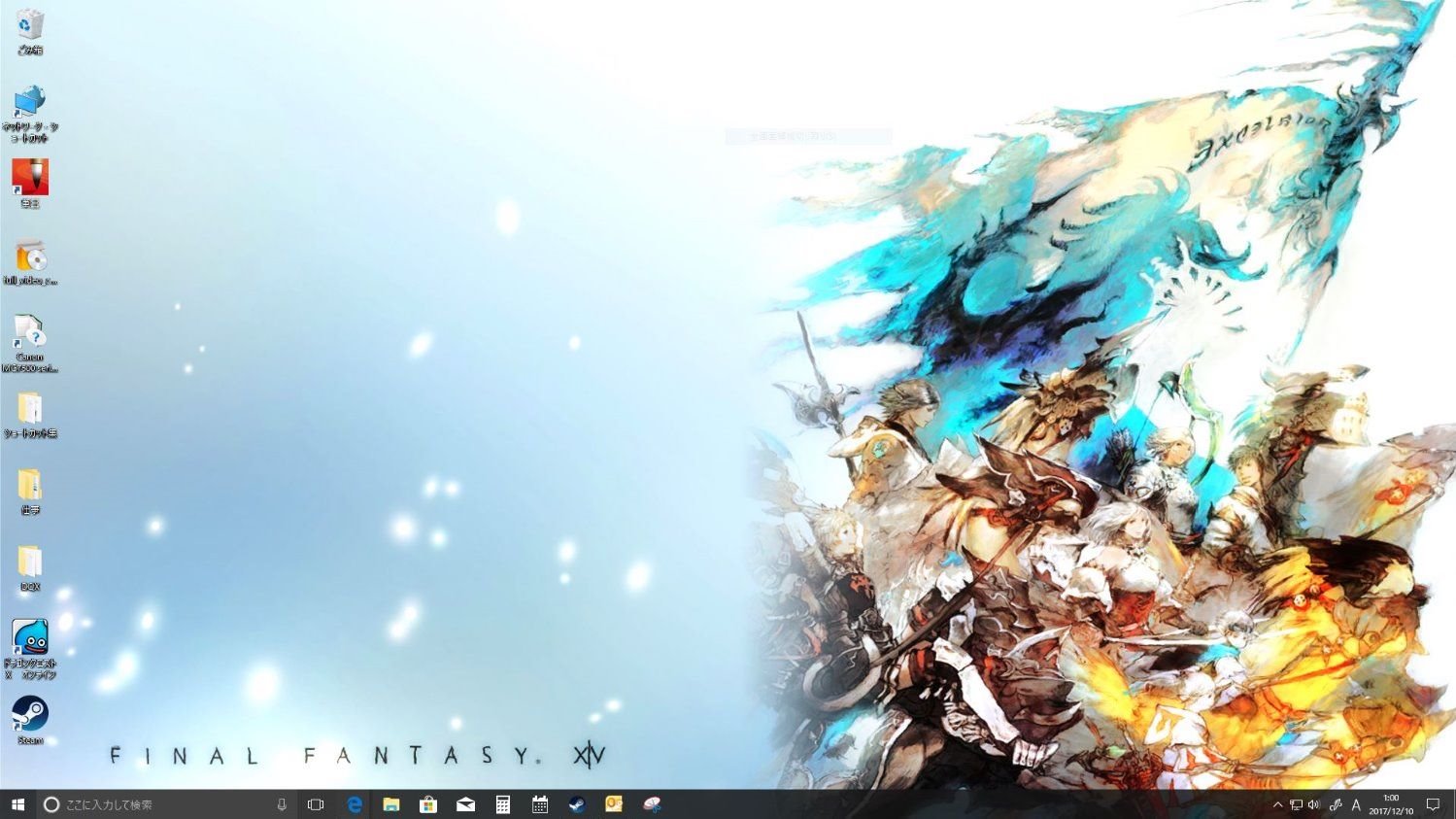The width and height of the screenshot is (1456, 819).
Task: Open the volume control in the tray
Action: point(1314,804)
